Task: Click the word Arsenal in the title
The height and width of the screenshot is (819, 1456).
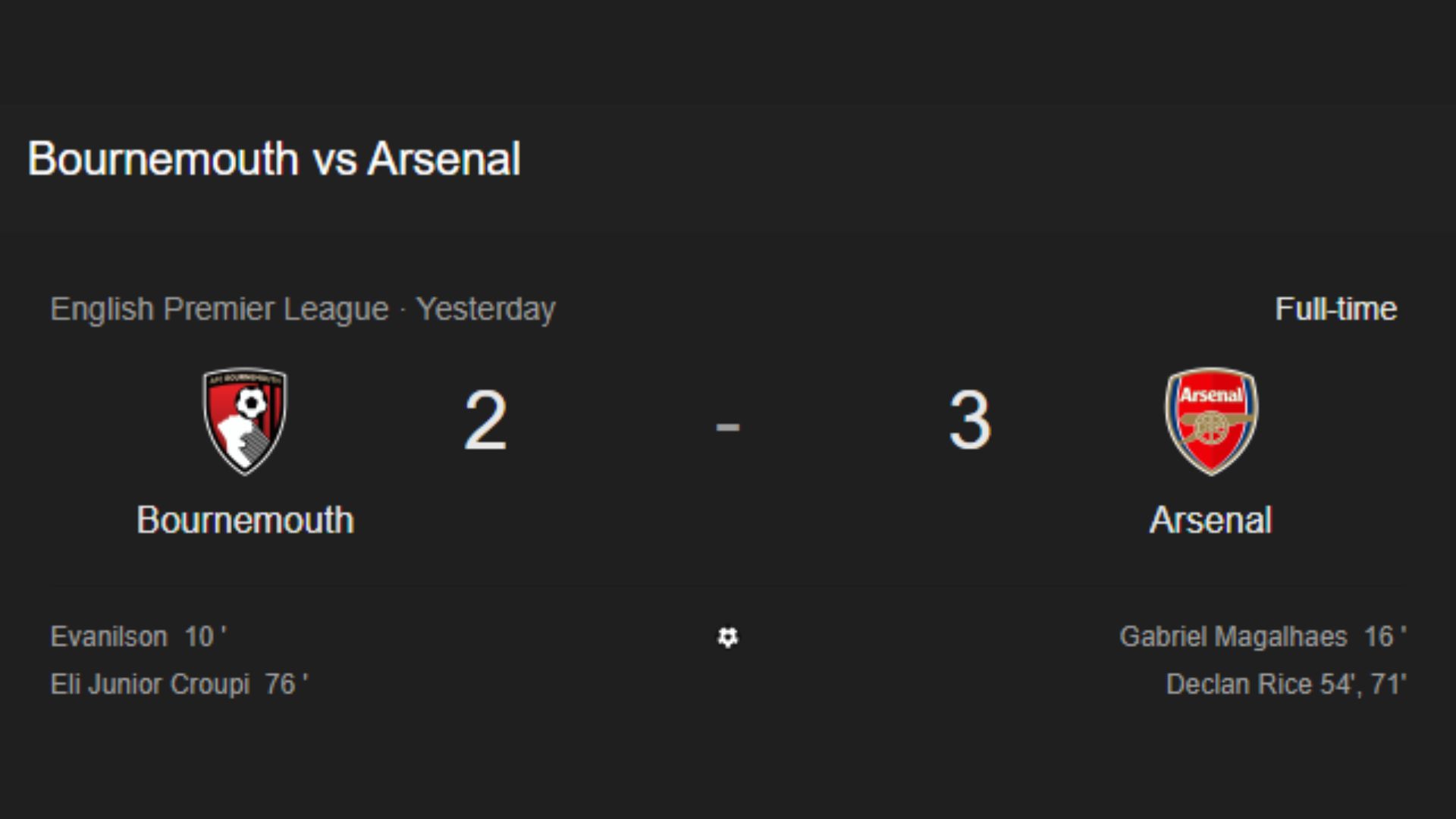Action: point(444,158)
